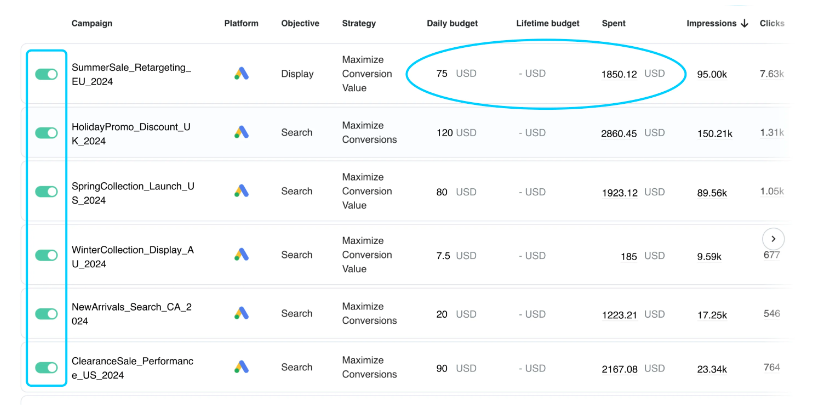
Task: Select the Spent column header
Action: 614,23
